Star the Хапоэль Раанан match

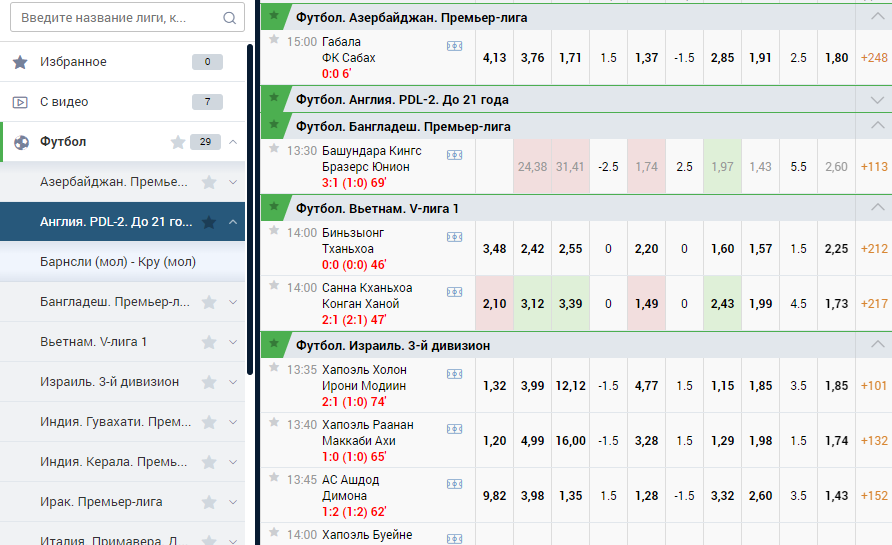tap(274, 423)
